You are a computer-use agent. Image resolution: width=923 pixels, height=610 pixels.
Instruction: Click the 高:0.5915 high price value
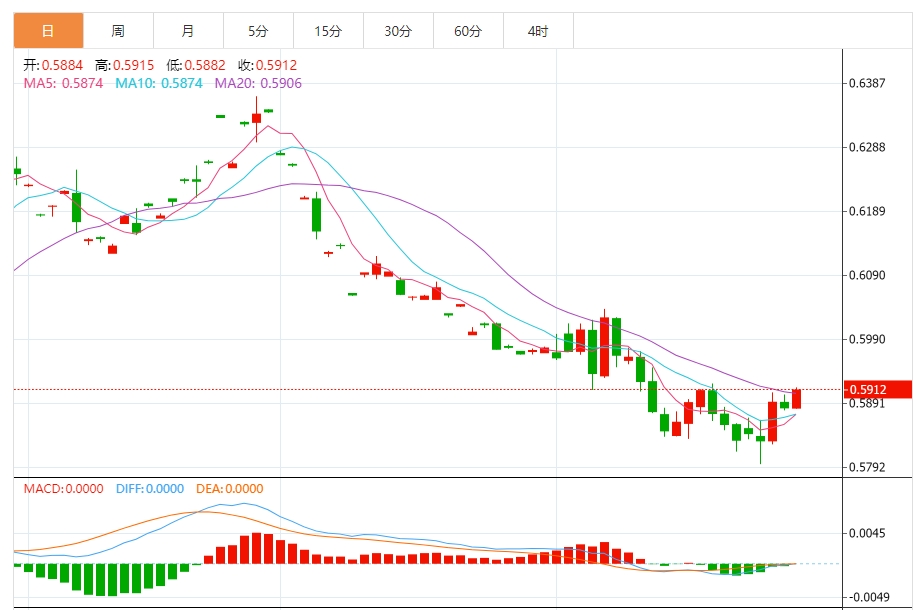coord(124,65)
